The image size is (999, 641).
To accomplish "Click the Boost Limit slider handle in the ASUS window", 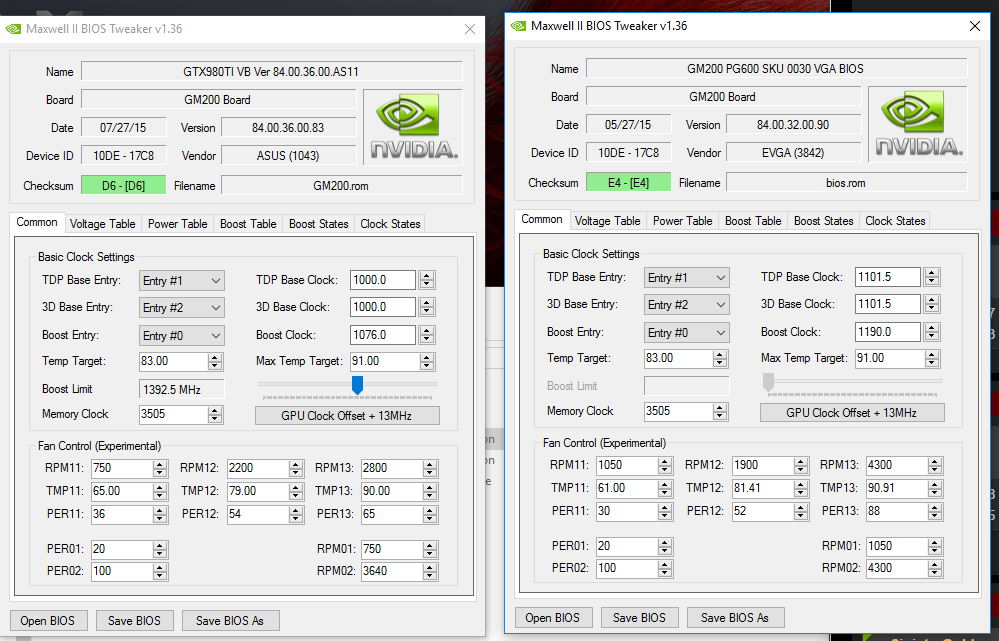I will click(x=357, y=385).
